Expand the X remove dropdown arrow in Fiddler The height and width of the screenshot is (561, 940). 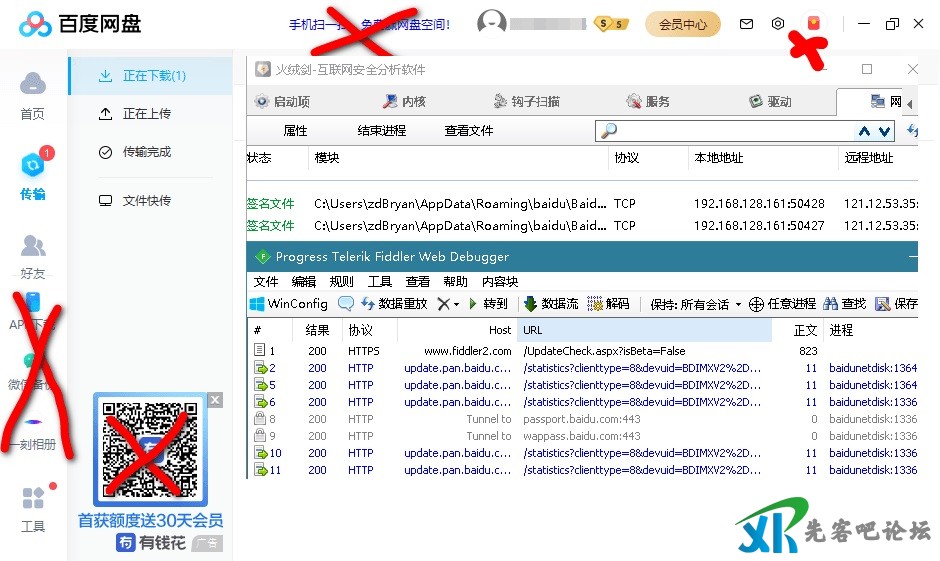(457, 305)
